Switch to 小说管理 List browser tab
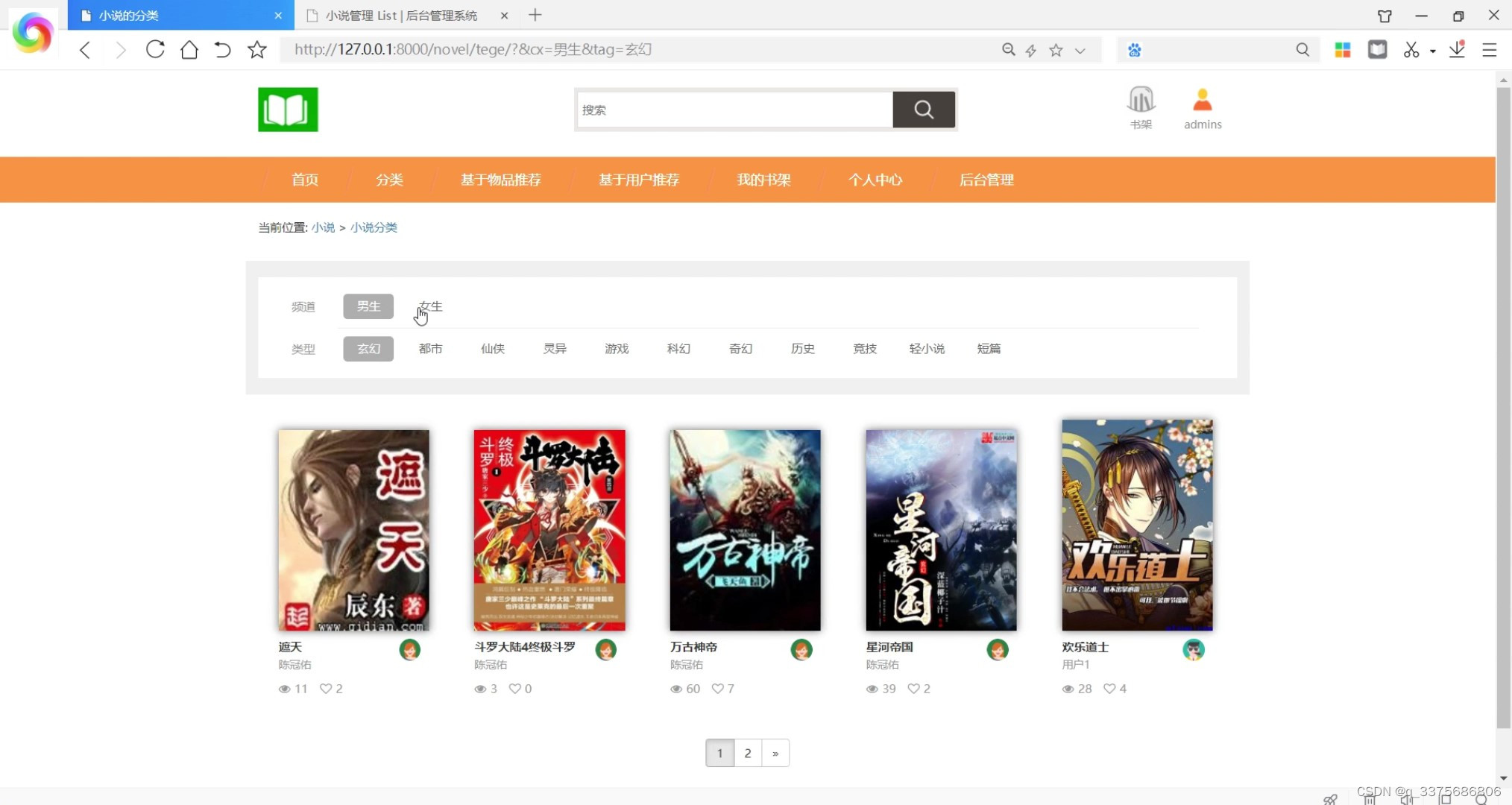 click(401, 15)
